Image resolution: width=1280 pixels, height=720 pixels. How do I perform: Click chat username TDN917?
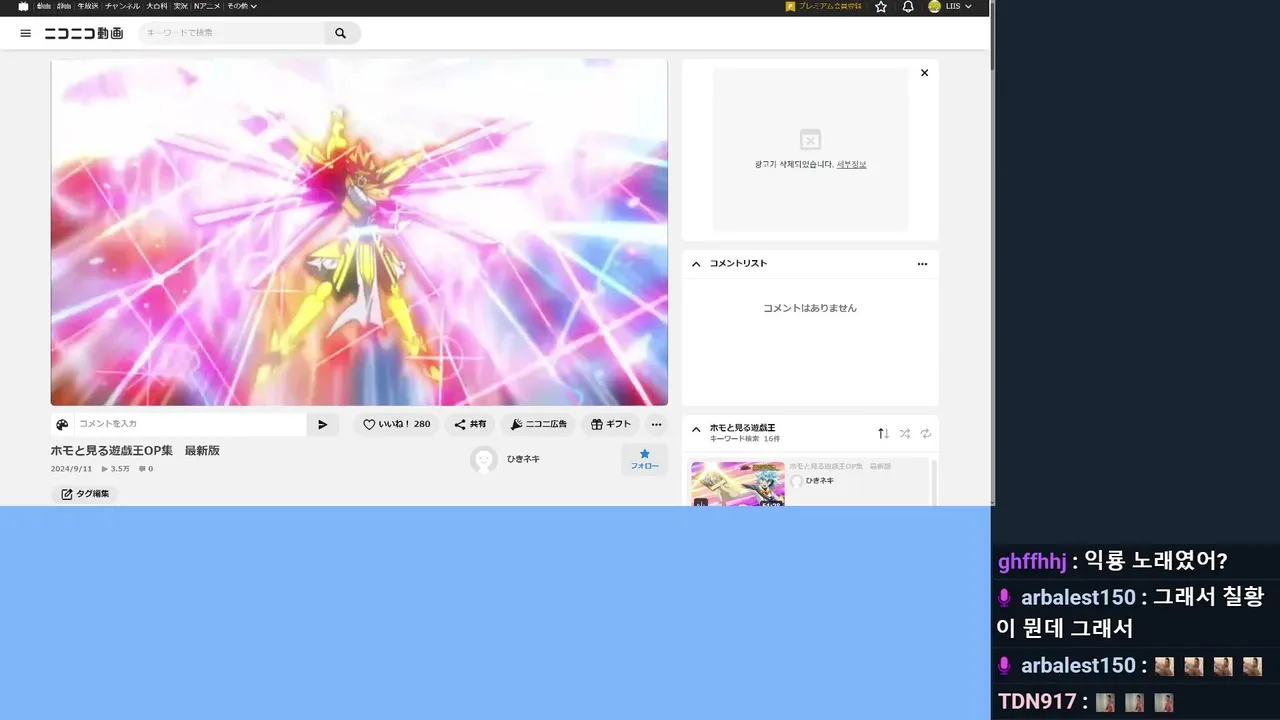(x=1036, y=702)
